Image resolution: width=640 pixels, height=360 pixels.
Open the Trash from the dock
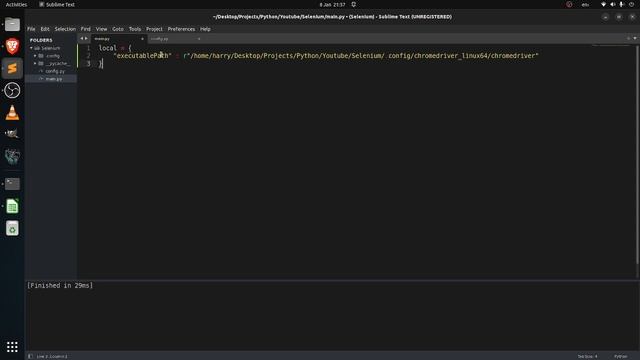coord(12,229)
